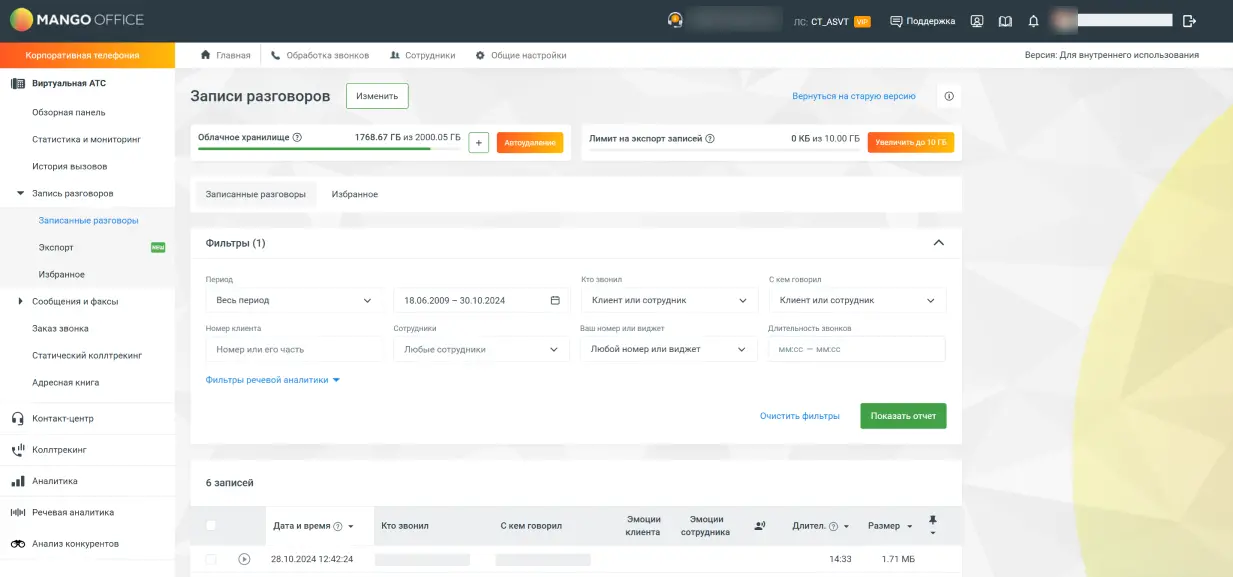Expand Фильтры речевой аналитики
This screenshot has width=1233, height=577.
(x=273, y=380)
